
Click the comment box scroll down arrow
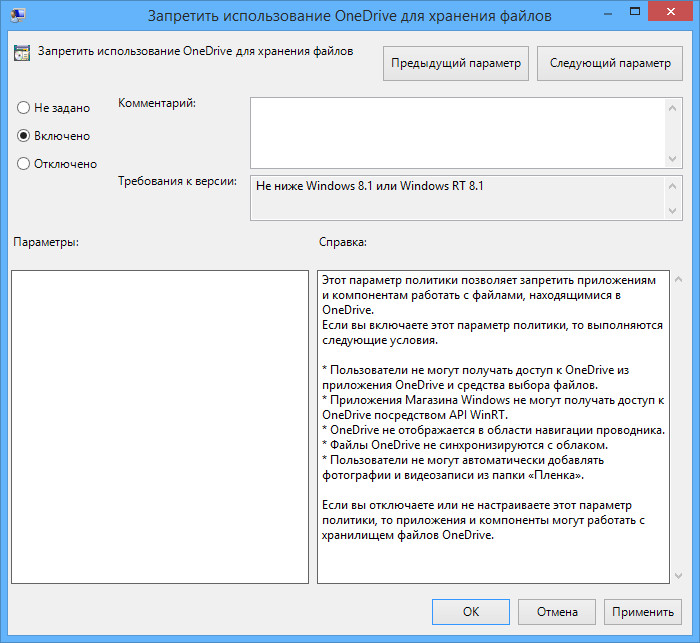(x=673, y=159)
